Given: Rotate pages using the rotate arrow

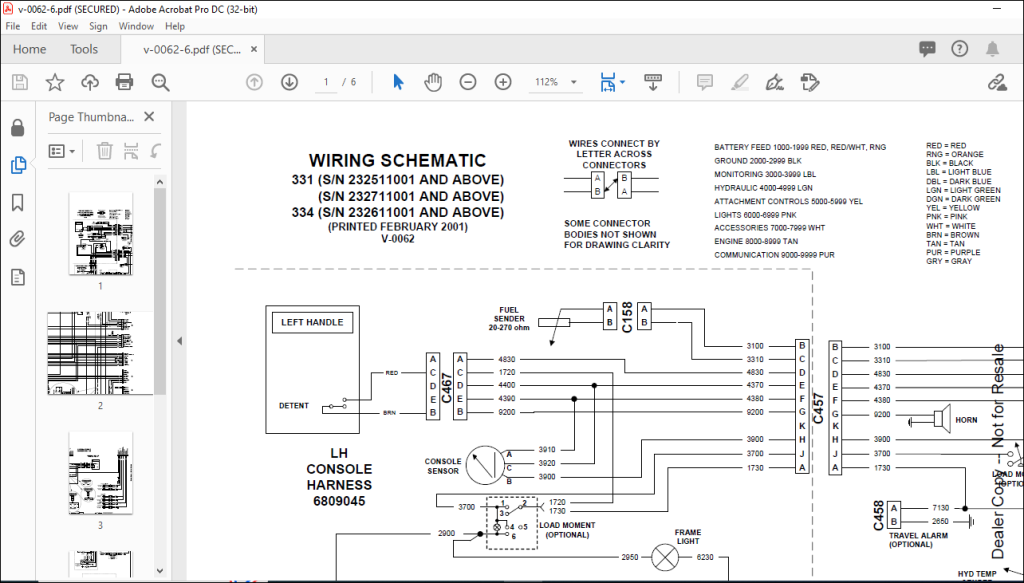Looking at the screenshot, I should pyautogui.click(x=155, y=151).
